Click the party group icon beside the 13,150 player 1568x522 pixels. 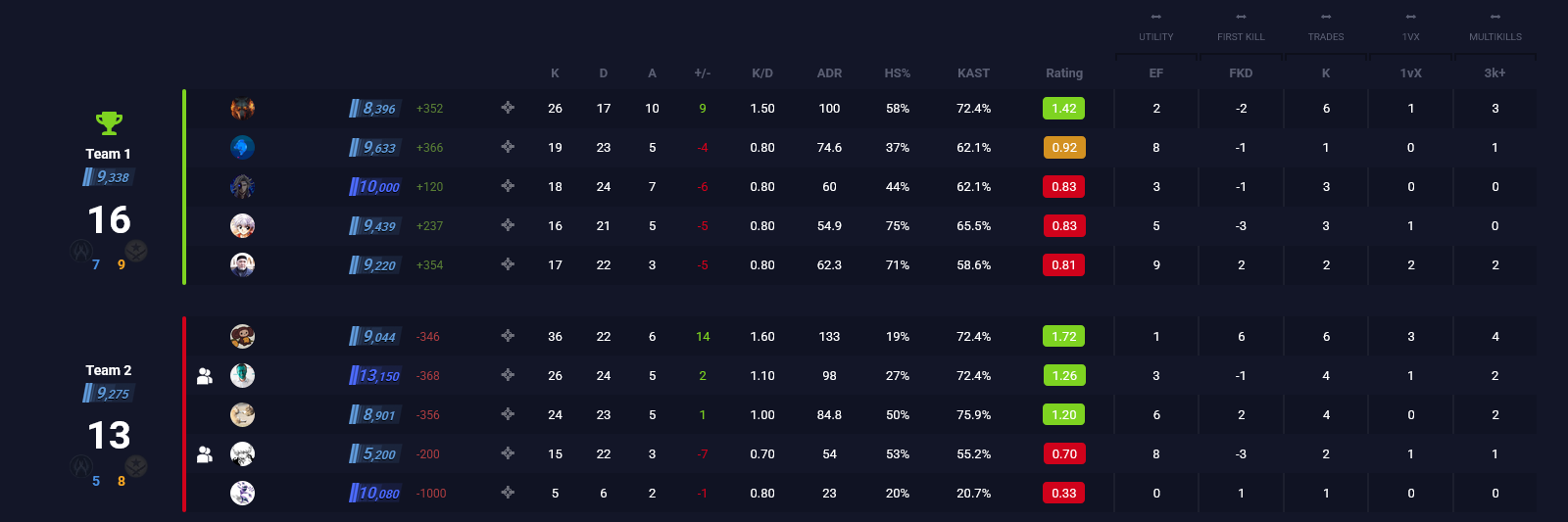[205, 376]
